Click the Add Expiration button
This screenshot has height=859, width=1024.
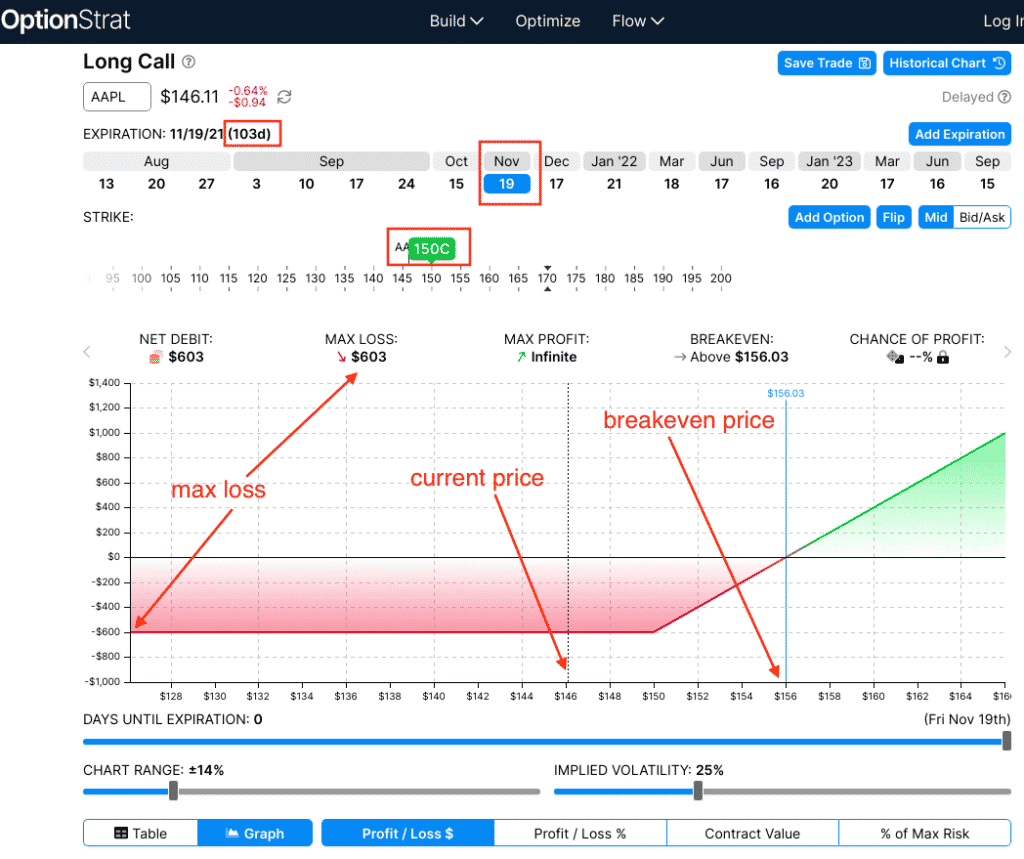(x=959, y=134)
